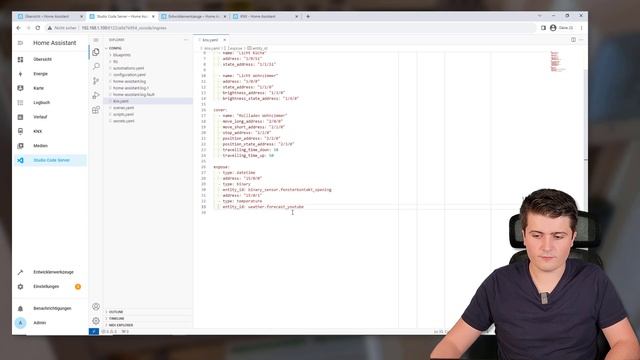
Task: Click the Einstellungen notification badge
Action: click(78, 287)
